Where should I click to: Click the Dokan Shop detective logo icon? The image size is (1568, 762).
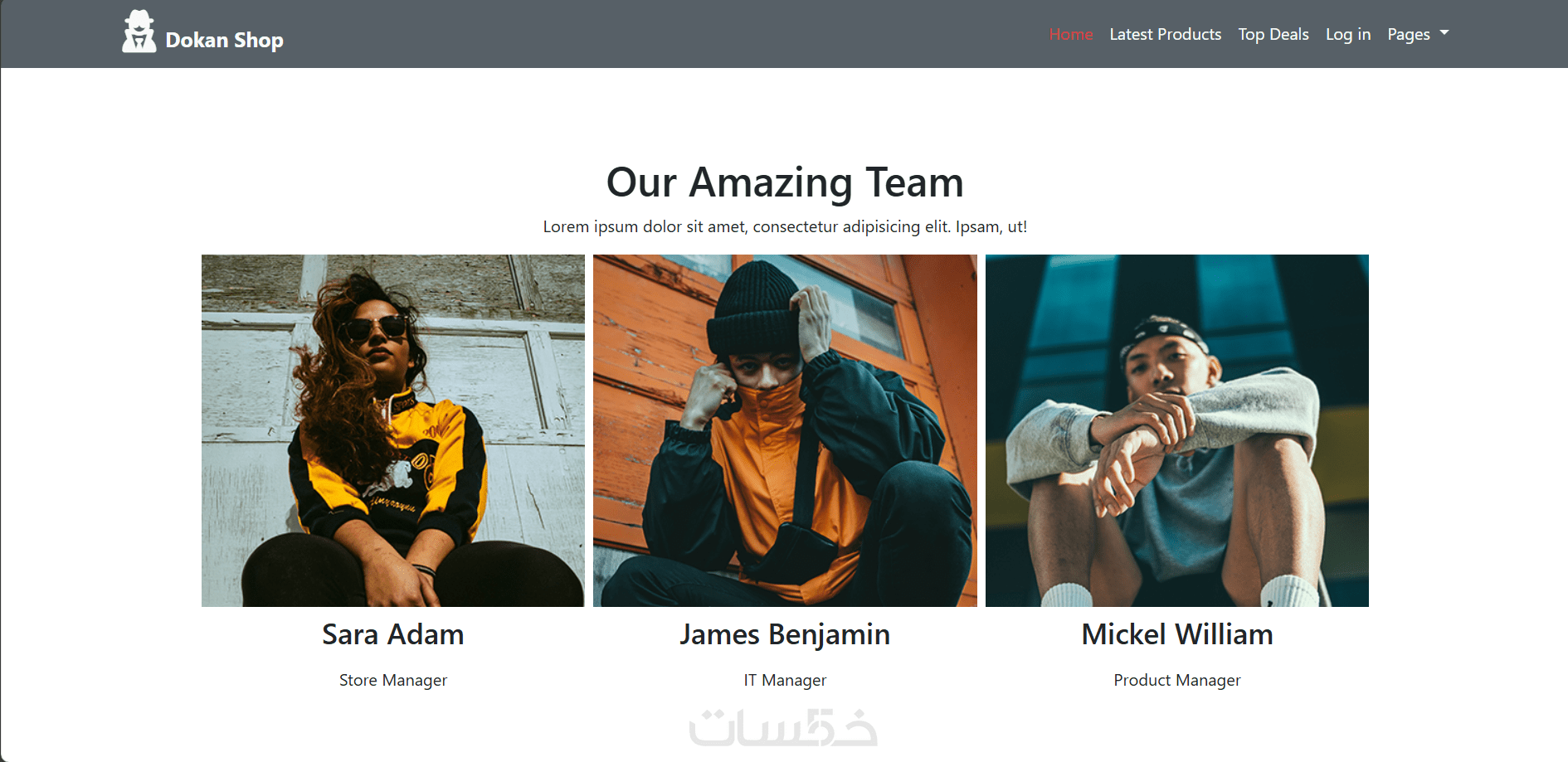point(139,32)
